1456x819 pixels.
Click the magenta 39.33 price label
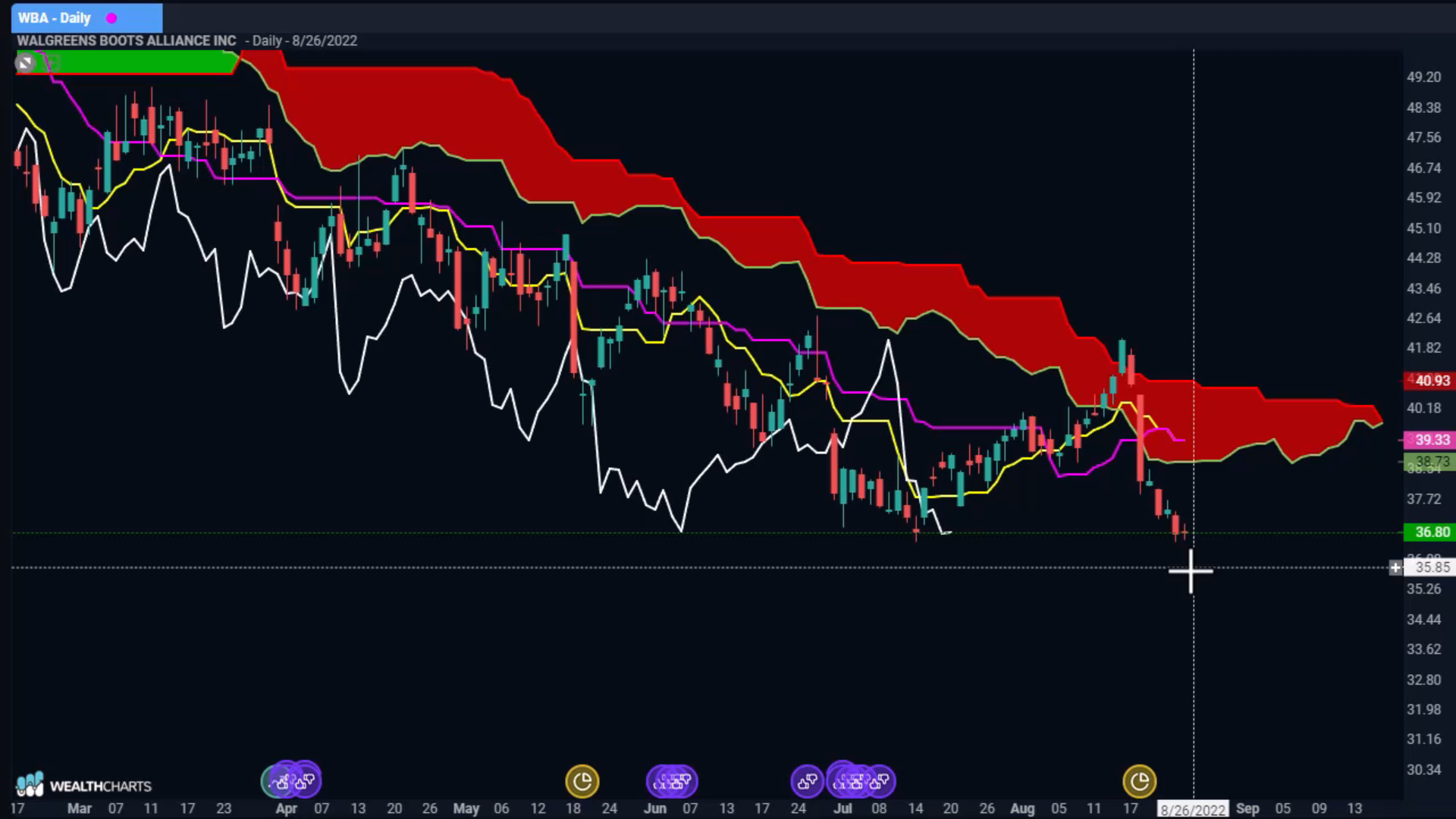coord(1430,440)
